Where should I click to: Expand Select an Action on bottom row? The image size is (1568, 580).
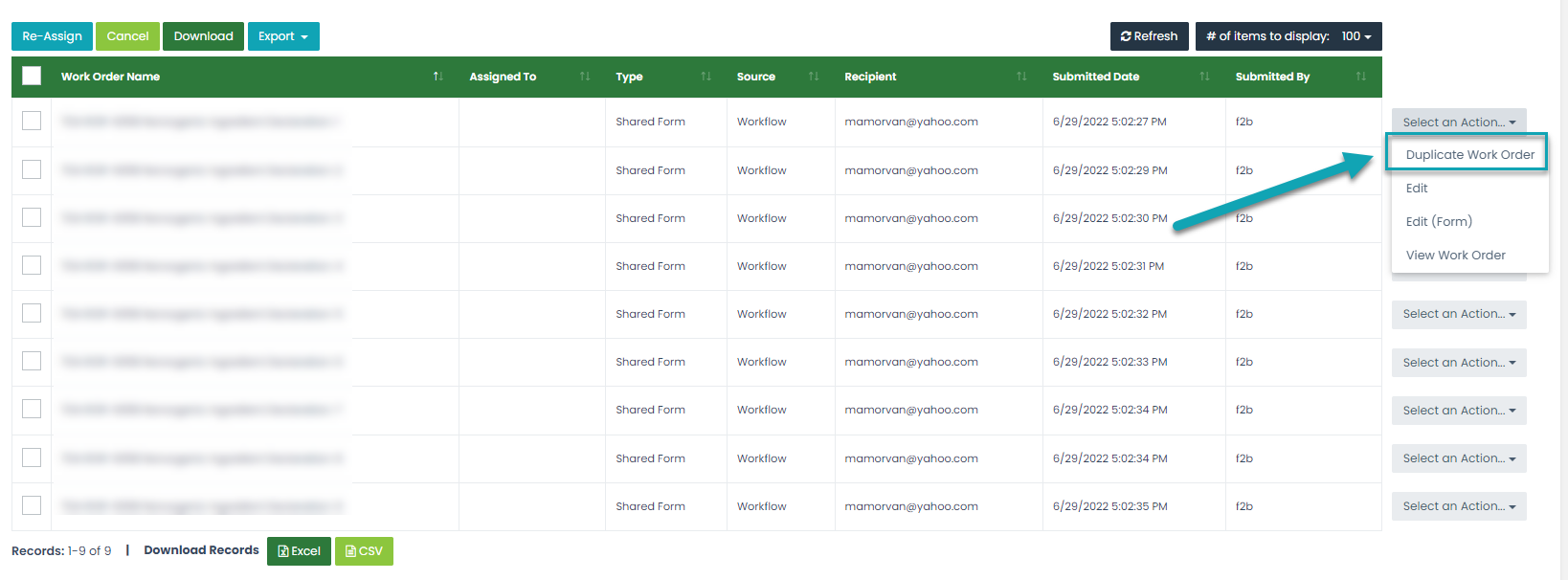tap(1458, 506)
